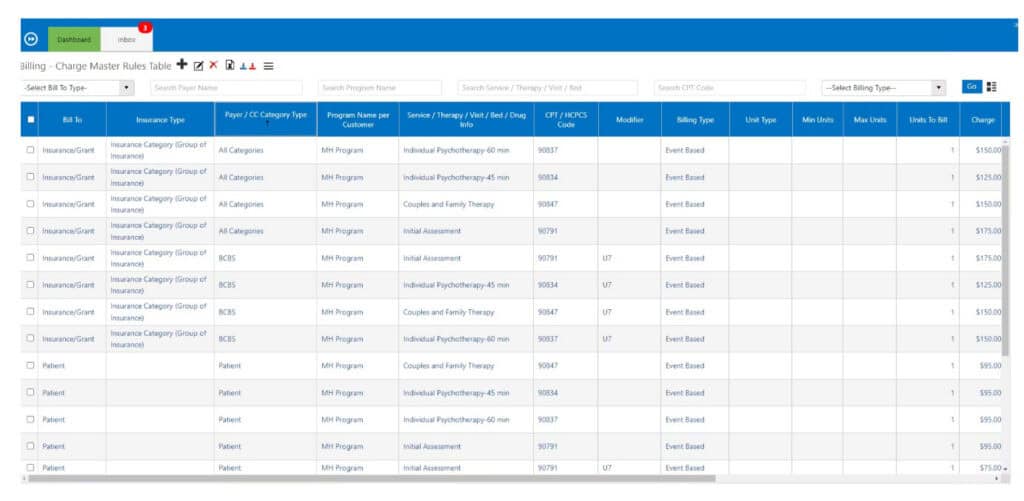Open the hamburger menu beside the table title
Viewport: 1024px width, 501px height.
268,66
